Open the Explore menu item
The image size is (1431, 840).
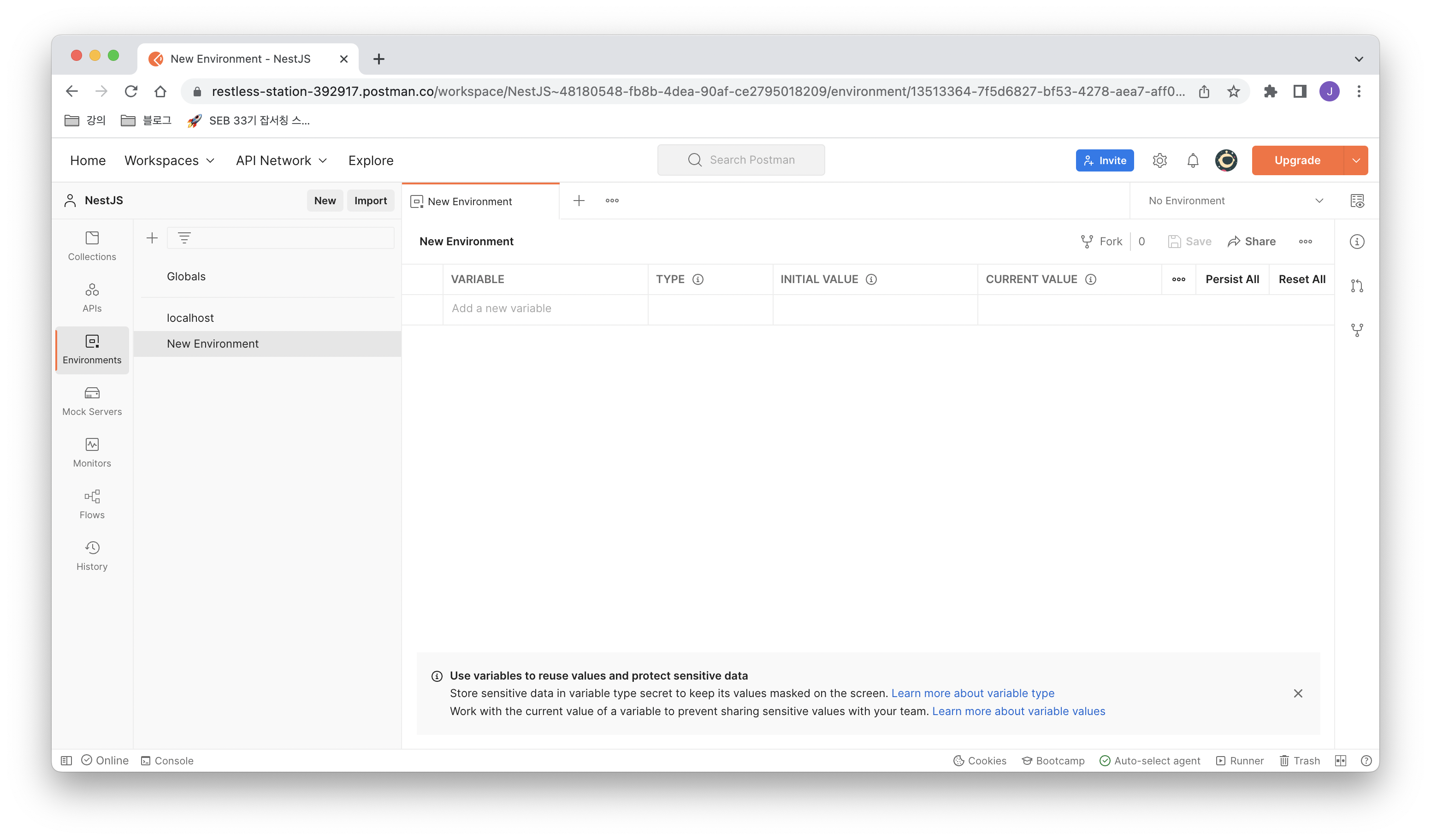[370, 160]
